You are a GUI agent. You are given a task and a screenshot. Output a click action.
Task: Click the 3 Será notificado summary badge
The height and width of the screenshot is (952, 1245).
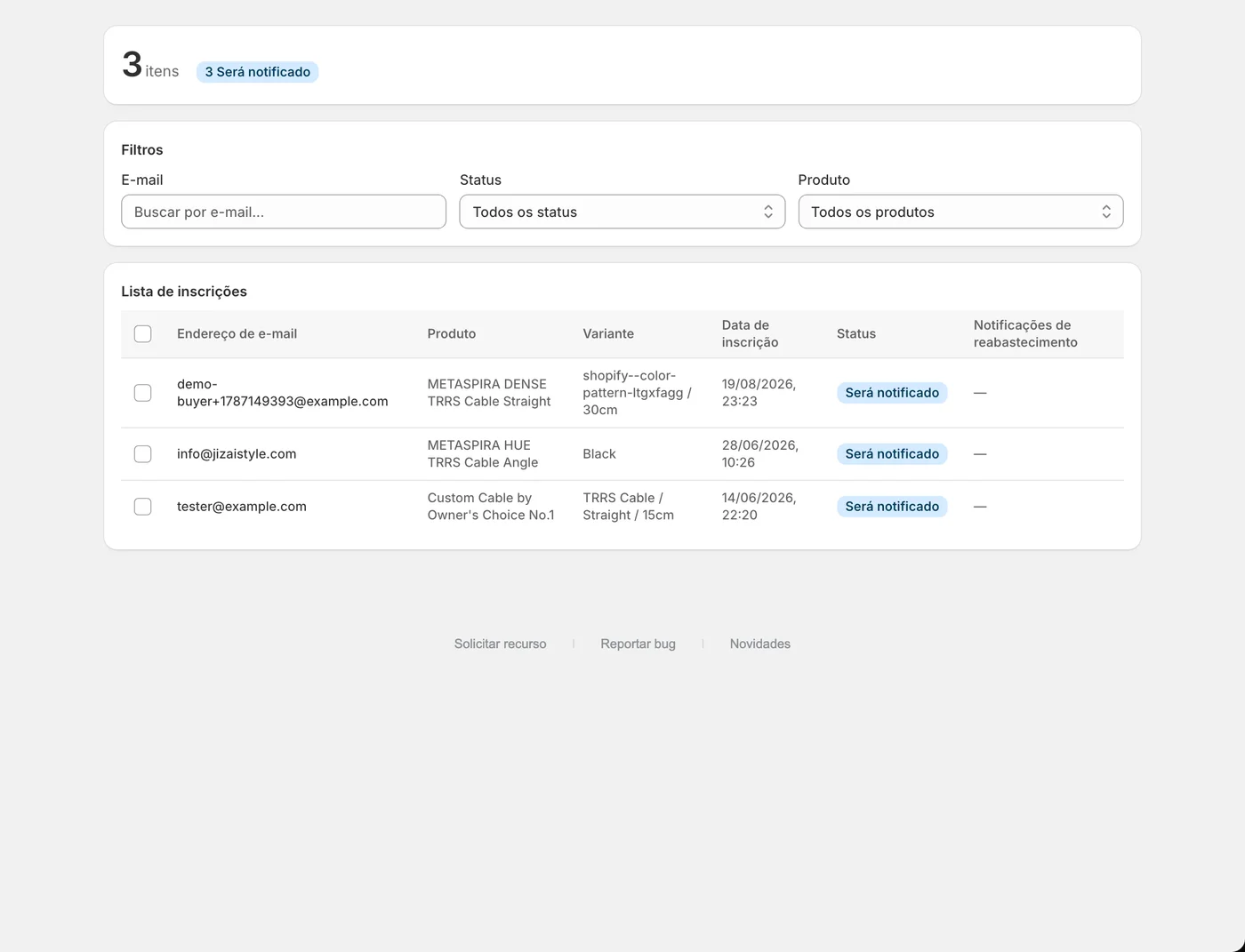point(257,72)
